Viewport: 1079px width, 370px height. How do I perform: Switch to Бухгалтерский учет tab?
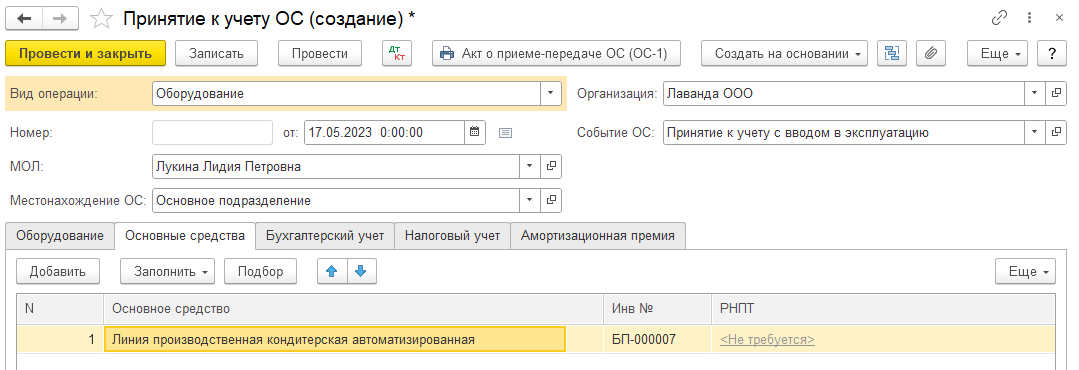[325, 235]
